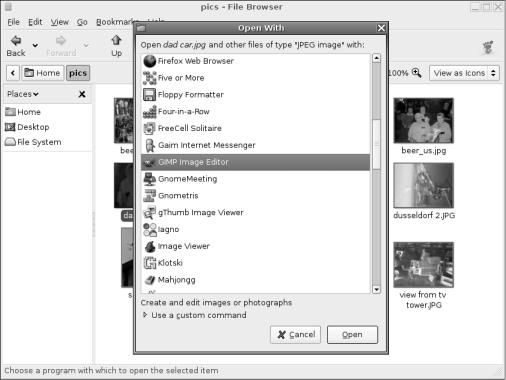Click the zoom in magnifier icon

[416, 72]
